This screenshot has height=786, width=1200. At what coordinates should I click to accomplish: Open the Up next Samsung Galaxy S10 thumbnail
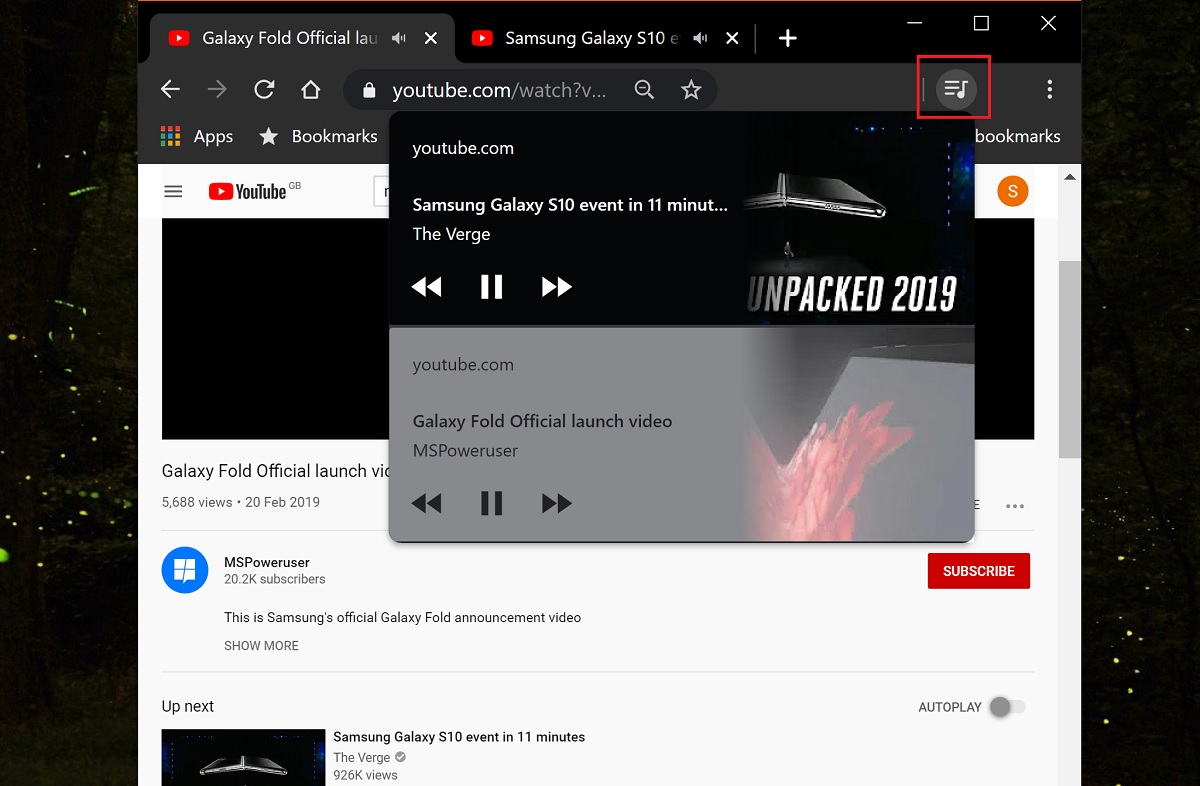tap(243, 757)
